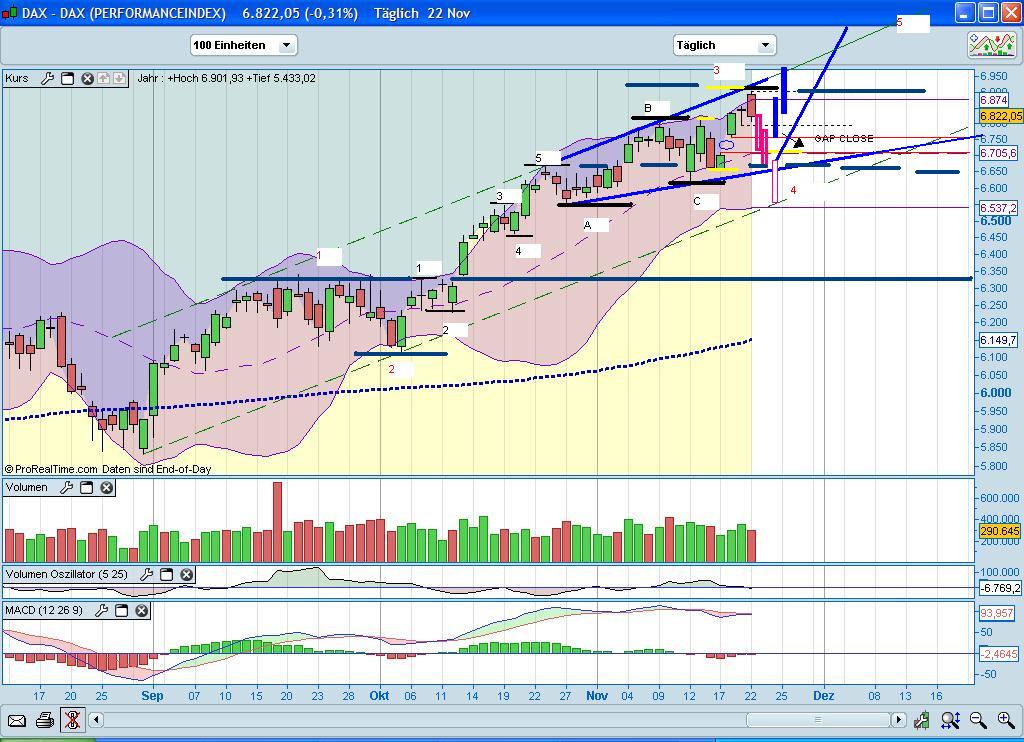The width and height of the screenshot is (1024, 742).
Task: Maximize the Kurs panel window icon
Action: click(67, 78)
